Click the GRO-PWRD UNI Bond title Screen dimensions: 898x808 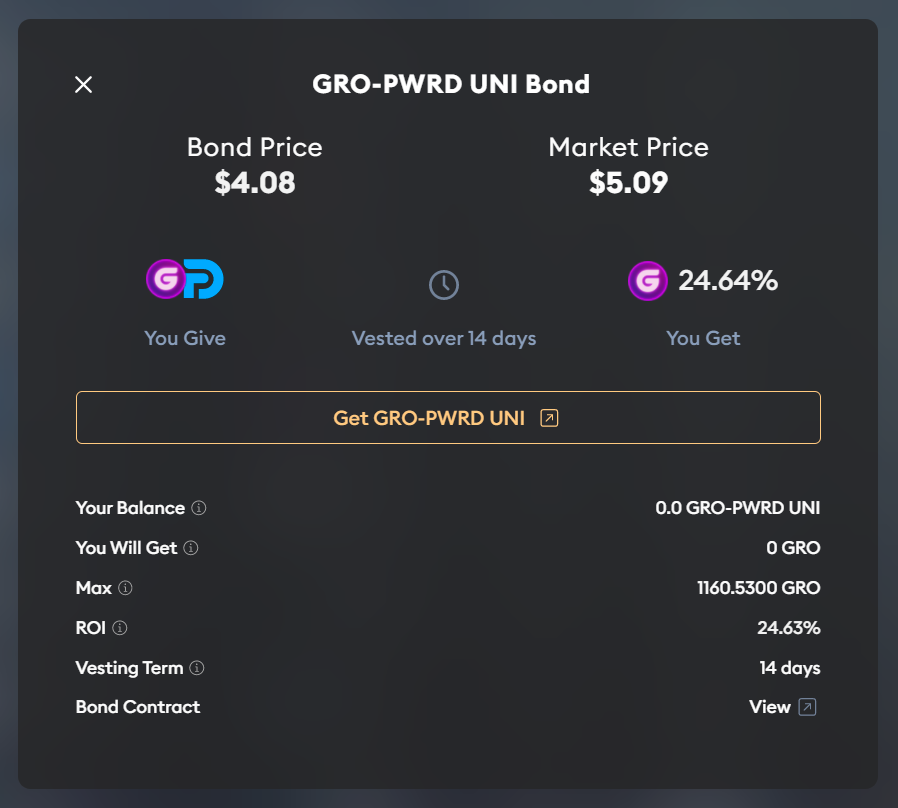pyautogui.click(x=451, y=84)
